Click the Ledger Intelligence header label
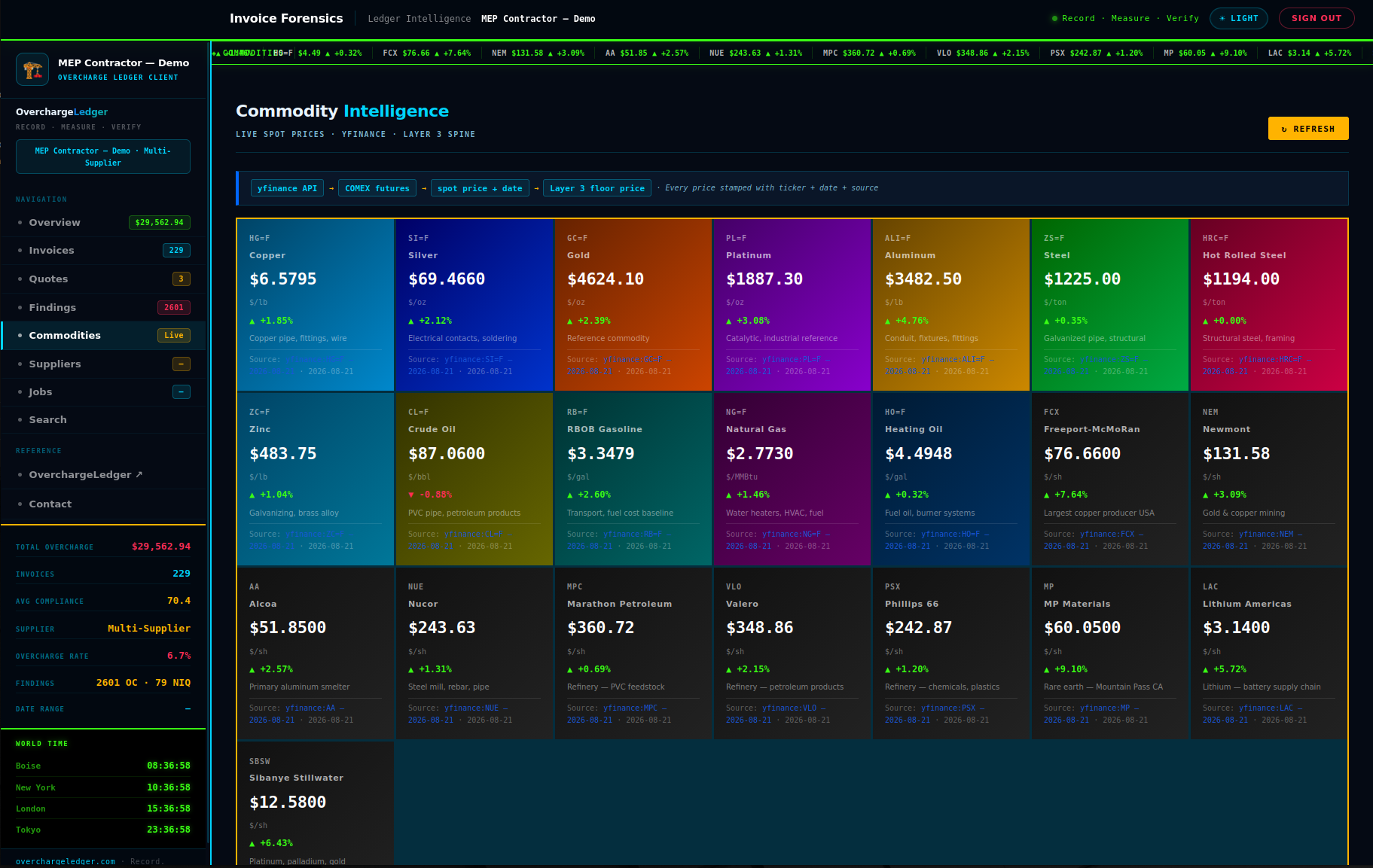Image resolution: width=1373 pixels, height=868 pixels. tap(420, 19)
